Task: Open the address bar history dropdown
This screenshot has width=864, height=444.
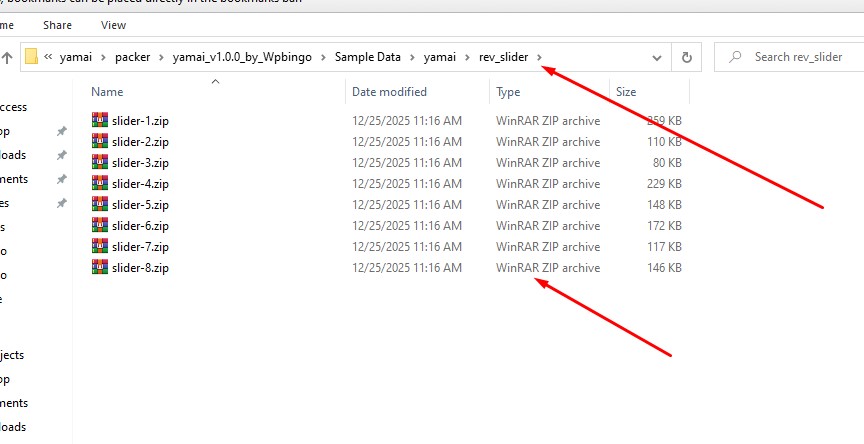Action: point(657,57)
